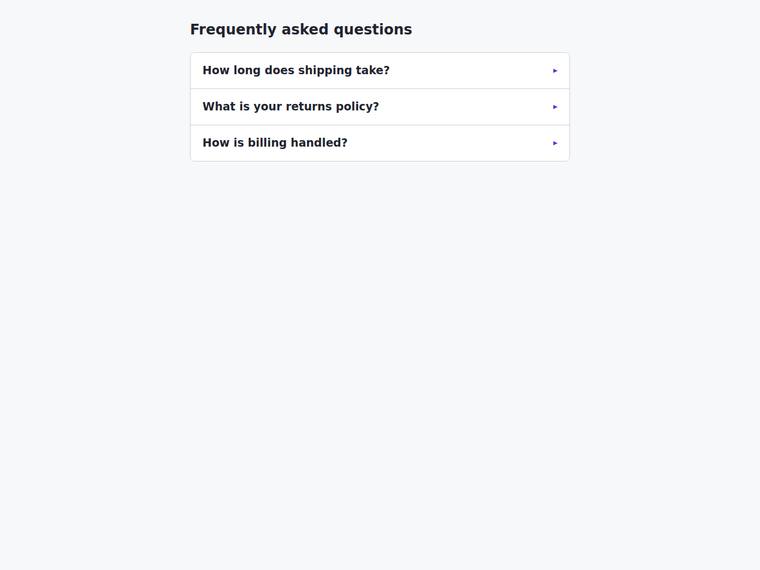760x570 pixels.
Task: Expand 'How is billing handled?'
Action: [x=380, y=143]
